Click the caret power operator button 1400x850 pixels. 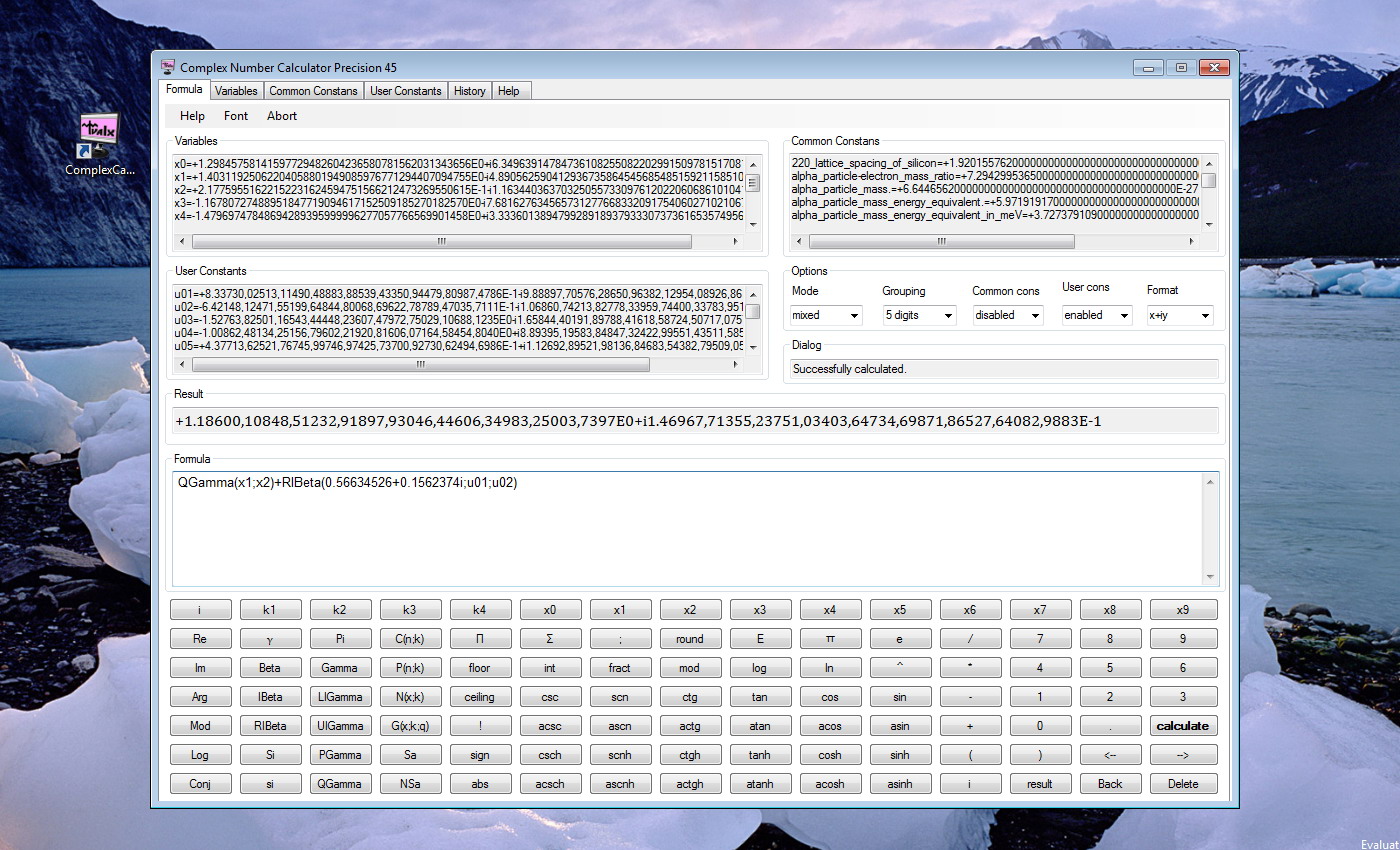point(899,668)
